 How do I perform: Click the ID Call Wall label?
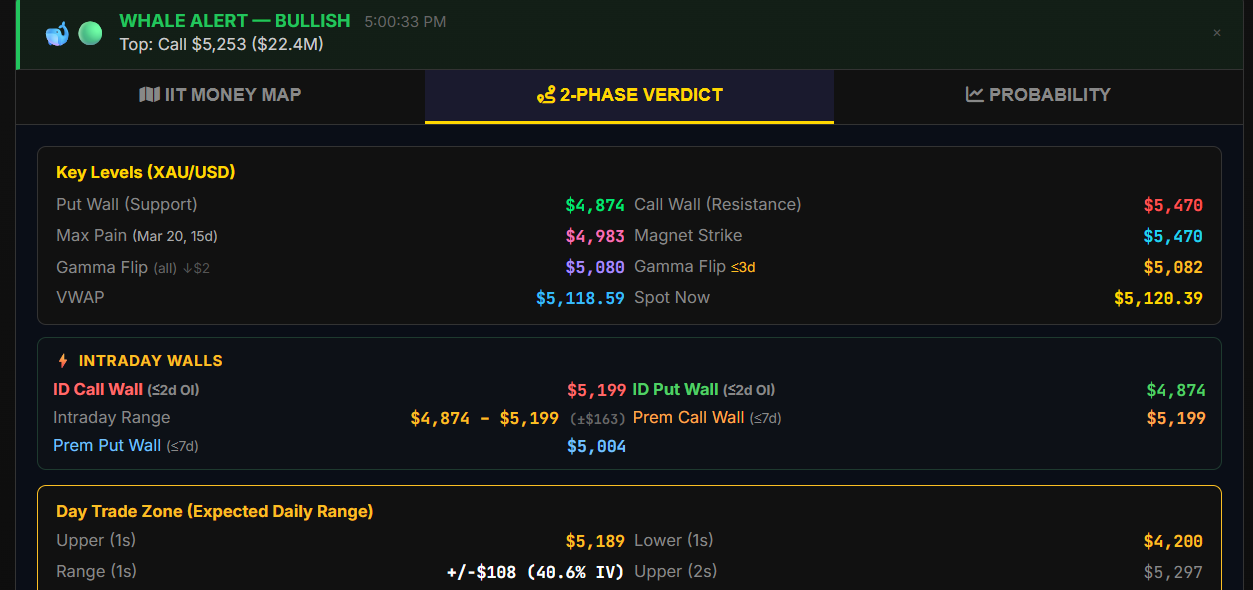98,390
